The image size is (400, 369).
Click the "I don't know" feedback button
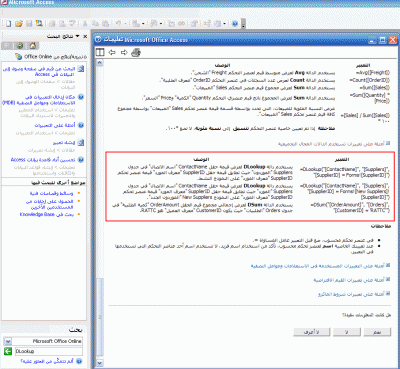312,332
